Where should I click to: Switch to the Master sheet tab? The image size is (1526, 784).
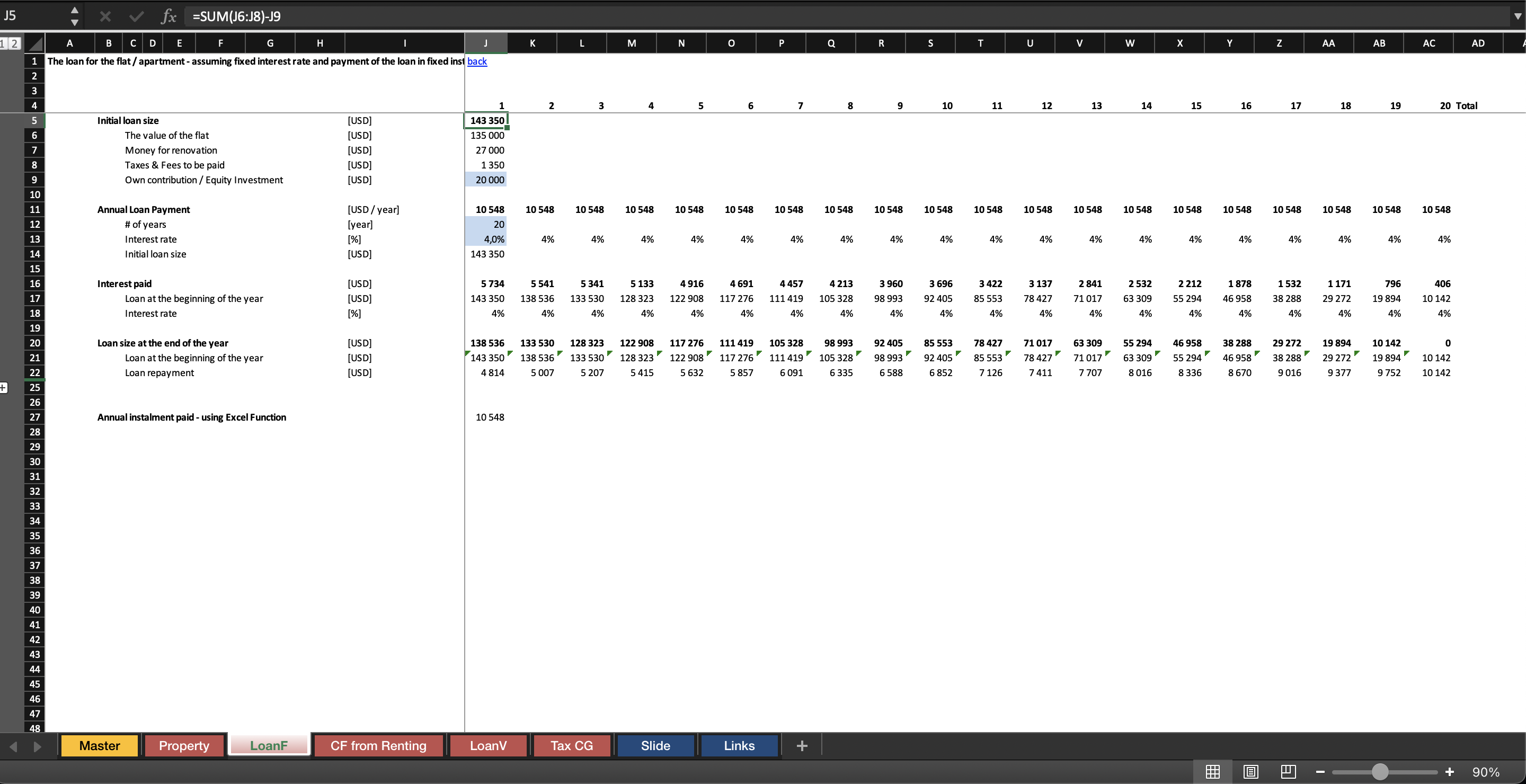point(100,745)
